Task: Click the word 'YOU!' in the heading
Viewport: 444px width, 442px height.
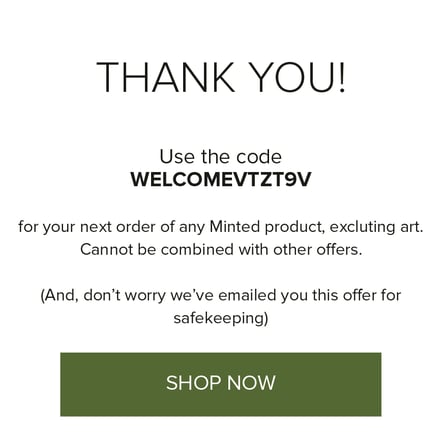Action: tap(298, 77)
